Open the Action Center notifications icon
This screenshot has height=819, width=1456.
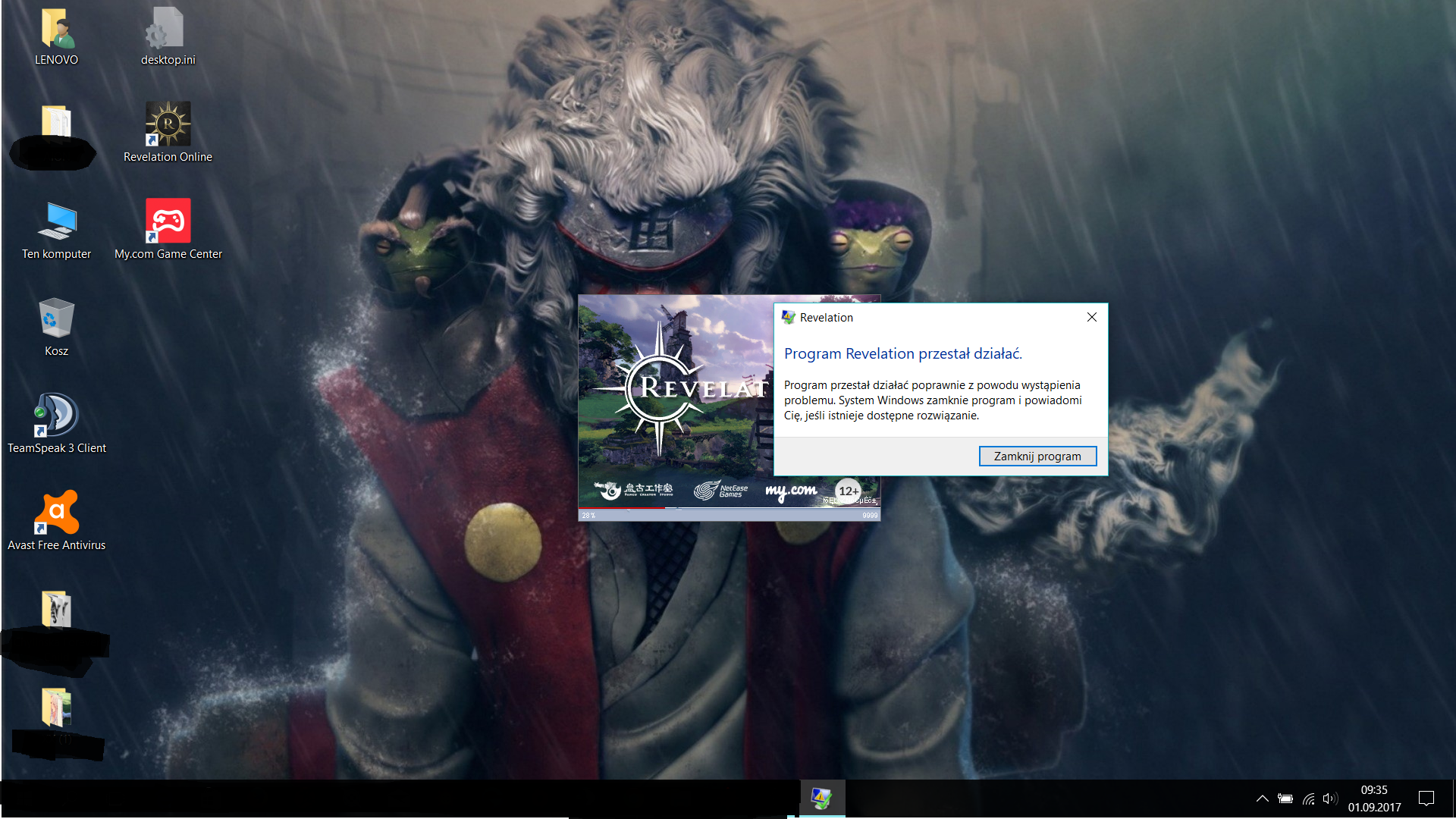pos(1426,798)
